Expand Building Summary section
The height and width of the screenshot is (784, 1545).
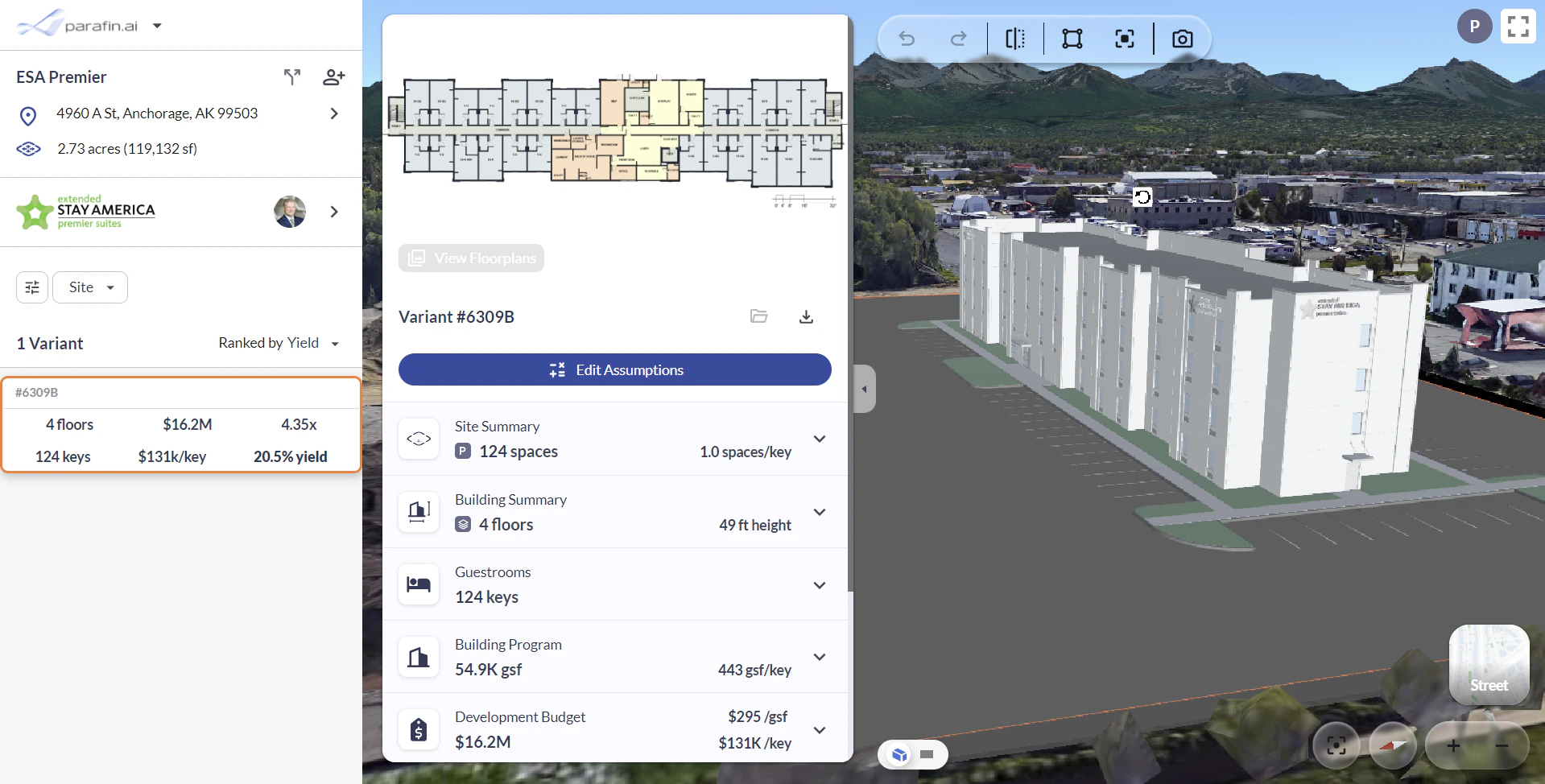[x=820, y=512]
